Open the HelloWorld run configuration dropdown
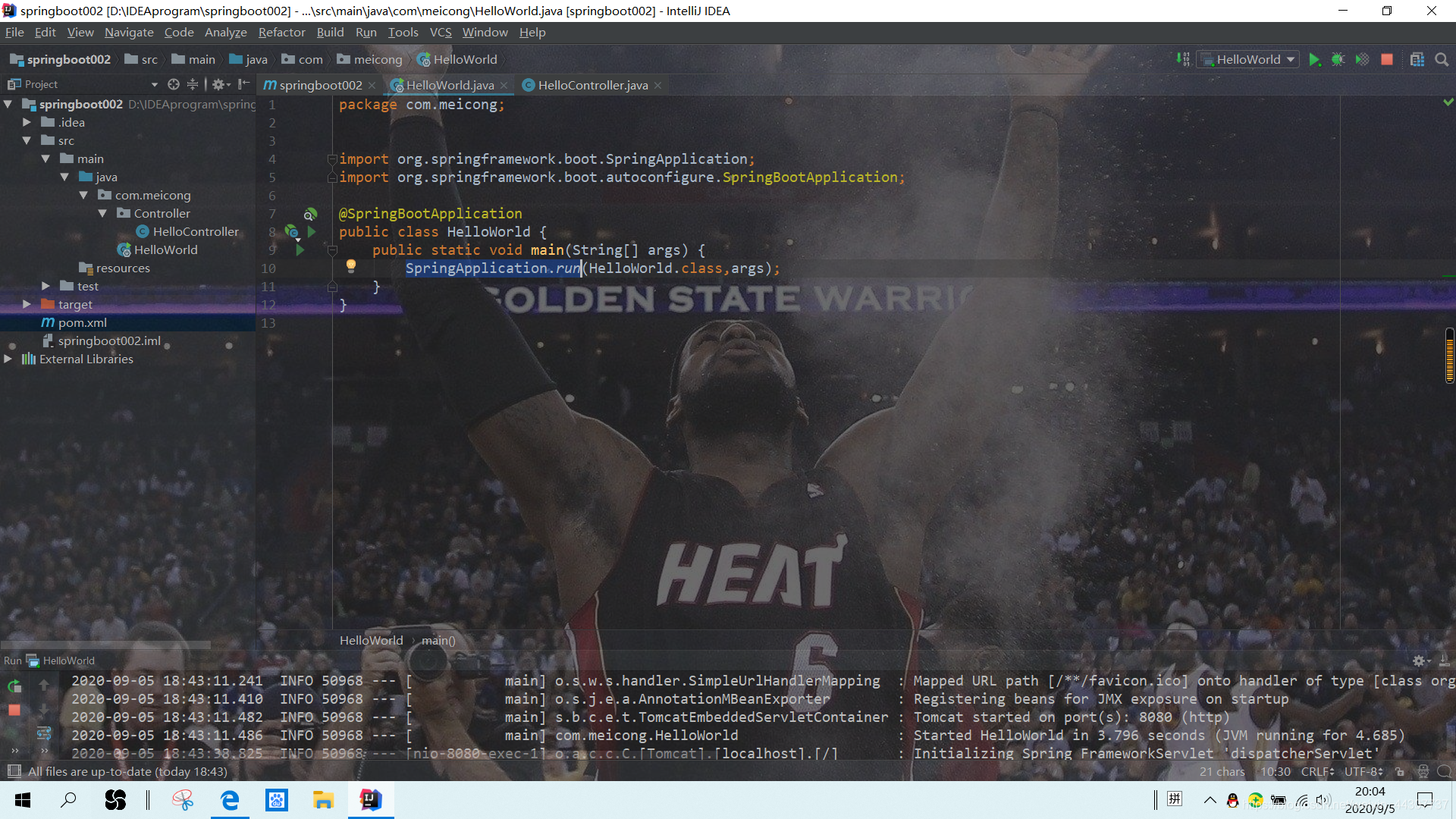The height and width of the screenshot is (819, 1456). point(1248,59)
